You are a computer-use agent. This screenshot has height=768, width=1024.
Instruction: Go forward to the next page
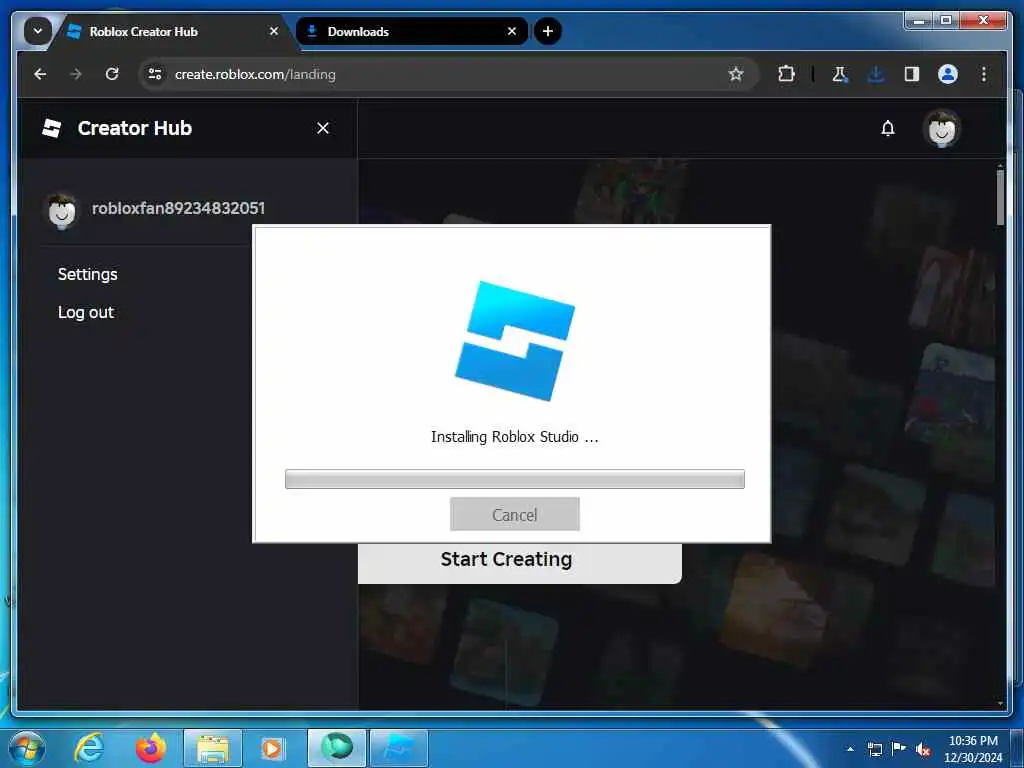pos(76,74)
